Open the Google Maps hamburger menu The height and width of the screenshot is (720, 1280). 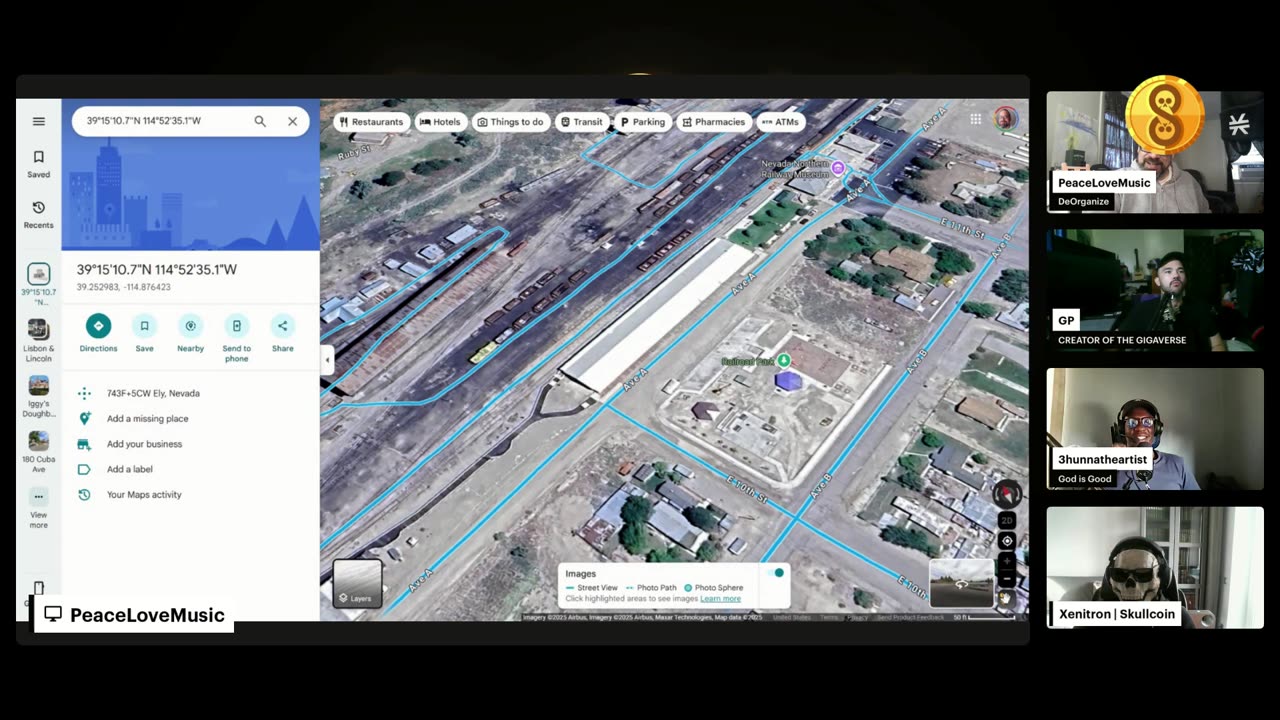click(x=38, y=121)
